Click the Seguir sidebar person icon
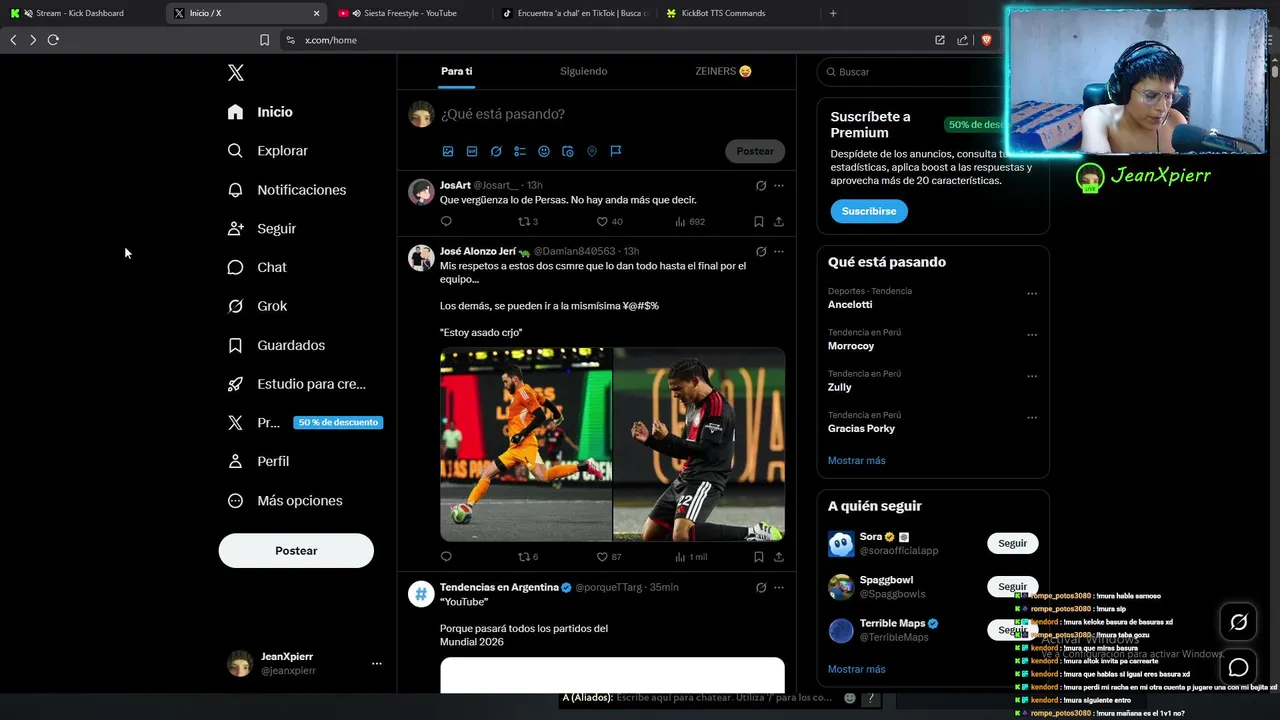Screen dimensions: 1280x720 click(x=235, y=228)
